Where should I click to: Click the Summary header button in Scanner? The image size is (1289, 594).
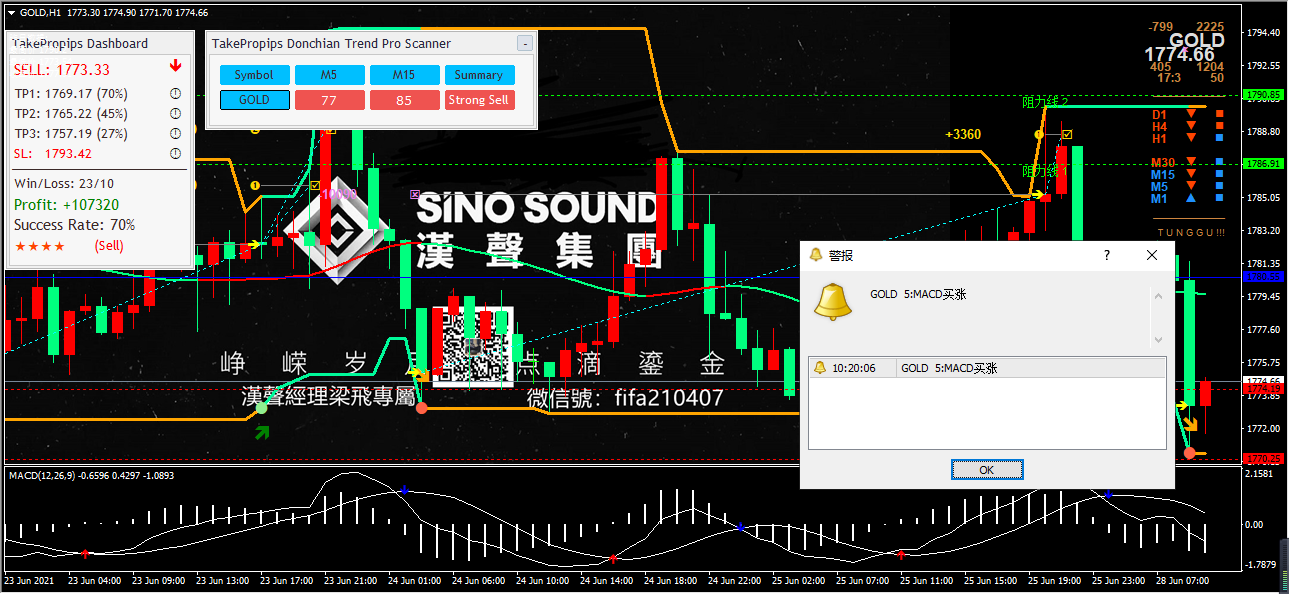479,75
